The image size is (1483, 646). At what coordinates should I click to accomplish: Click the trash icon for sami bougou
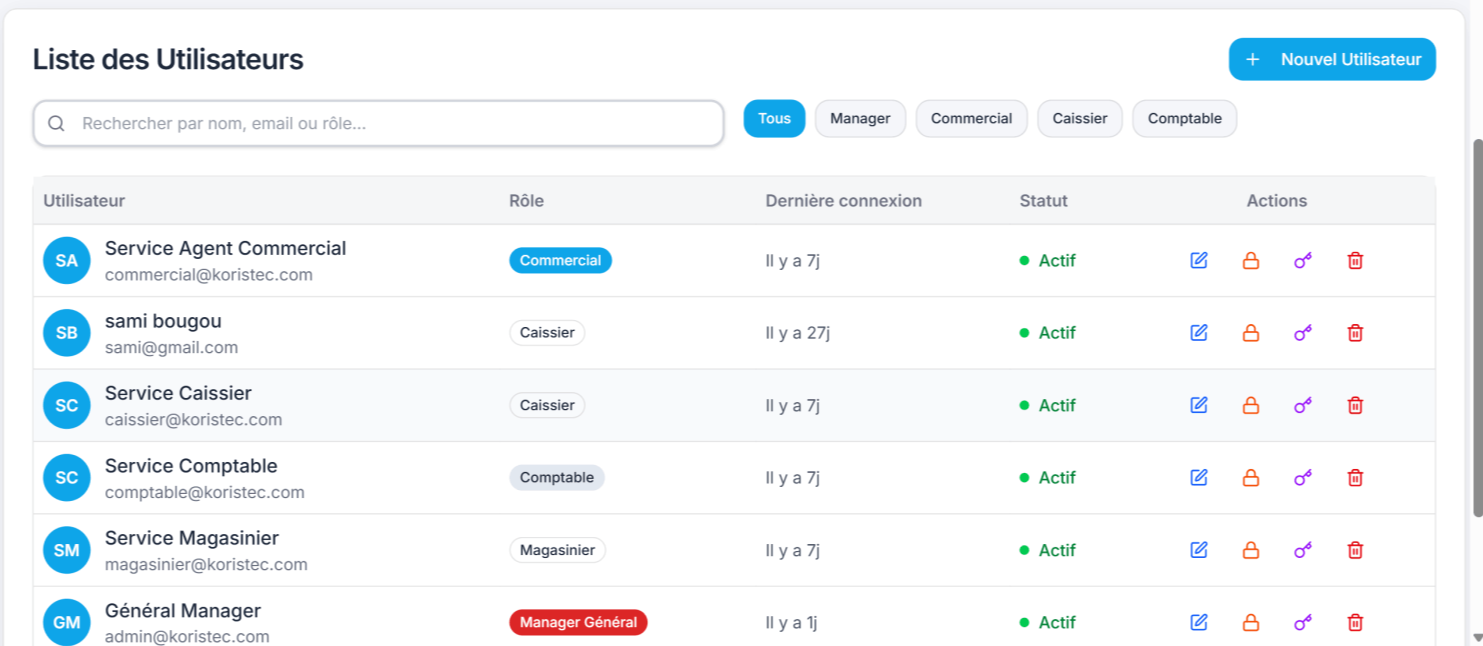1355,333
